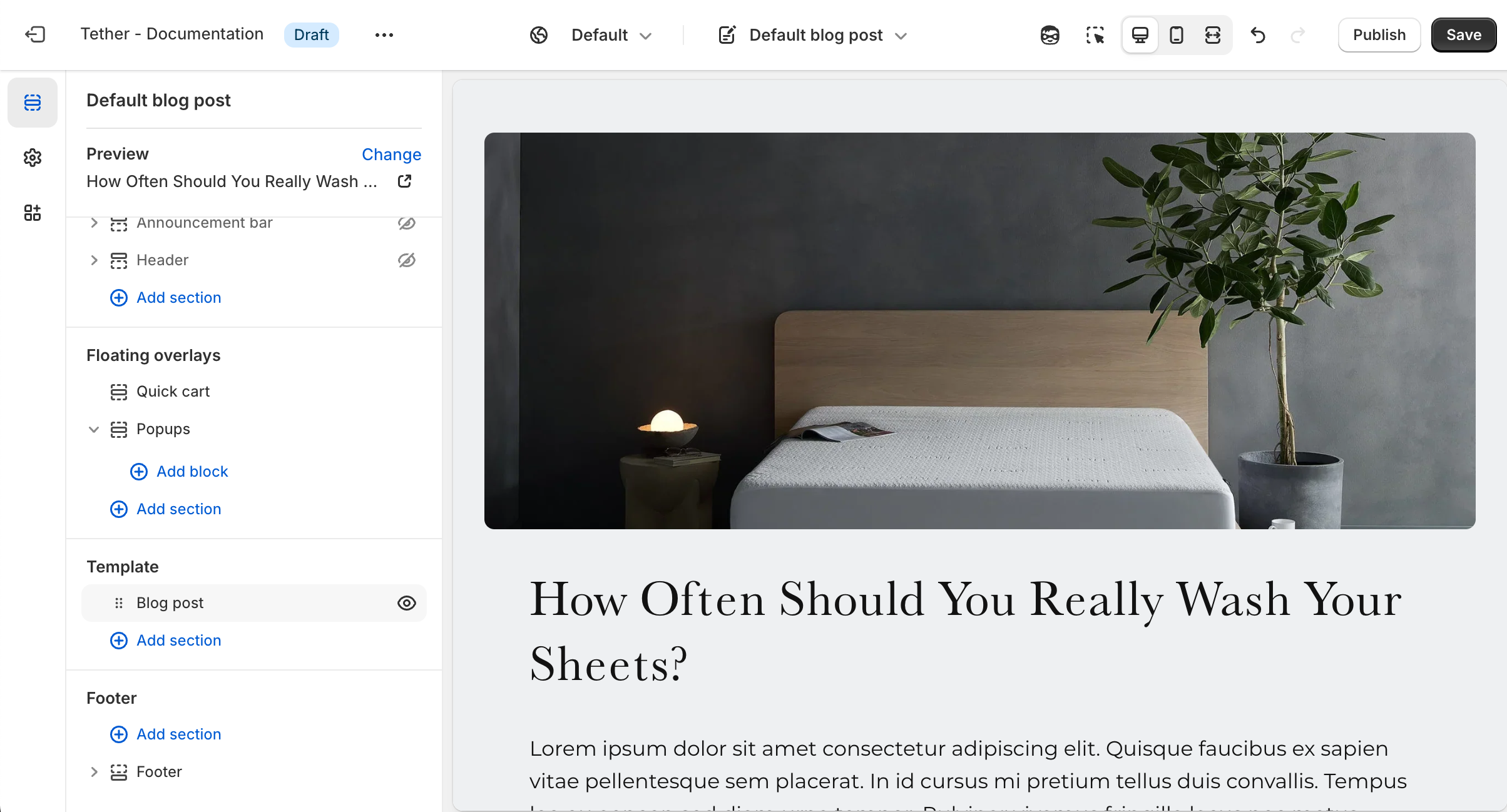This screenshot has width=1507, height=812.
Task: Click the 'Tether - Documentation' theme name
Action: coord(172,34)
